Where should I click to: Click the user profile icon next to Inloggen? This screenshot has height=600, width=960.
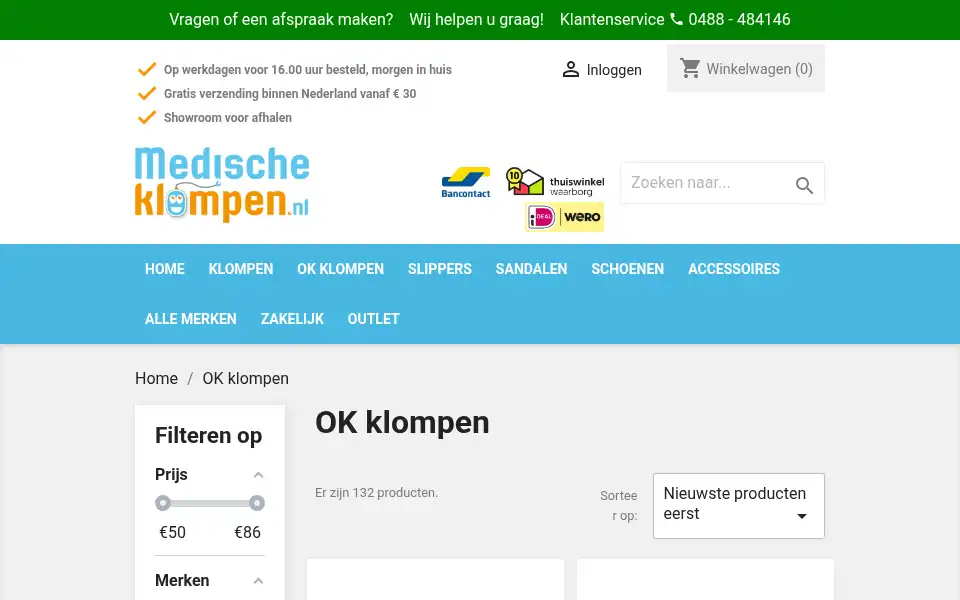(571, 69)
